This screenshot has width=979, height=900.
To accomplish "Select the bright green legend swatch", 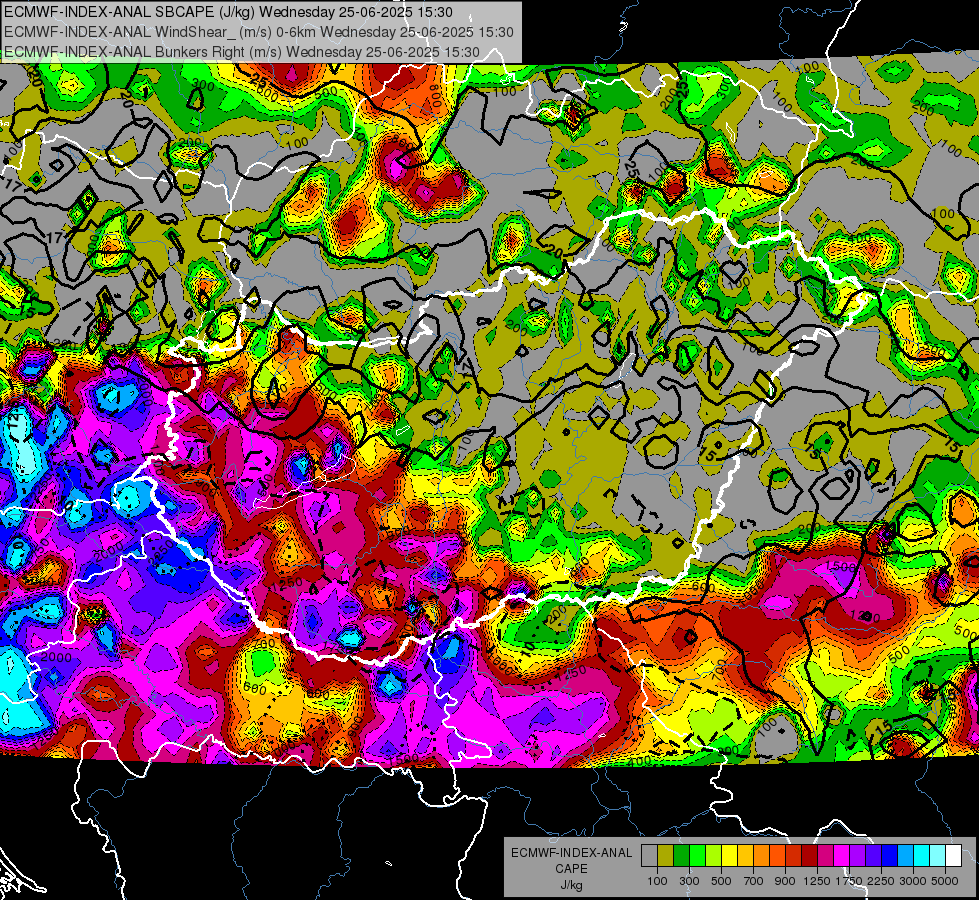I will (697, 855).
